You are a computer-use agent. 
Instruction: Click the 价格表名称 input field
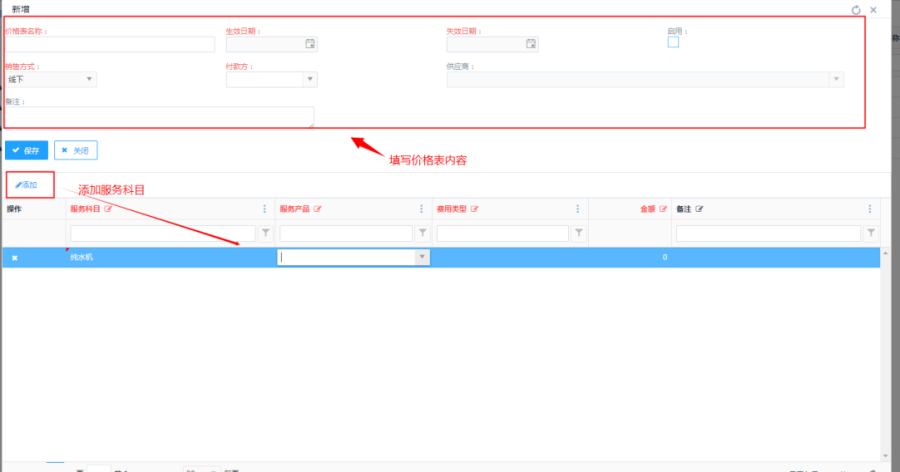[x=110, y=44]
